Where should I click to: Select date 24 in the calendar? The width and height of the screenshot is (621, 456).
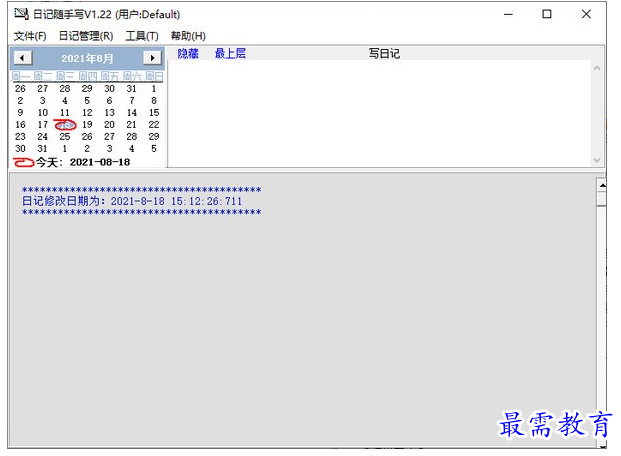pyautogui.click(x=43, y=137)
